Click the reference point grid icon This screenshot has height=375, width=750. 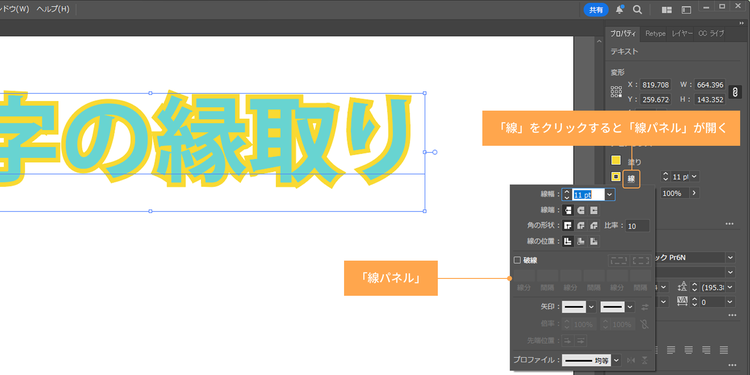pos(617,91)
